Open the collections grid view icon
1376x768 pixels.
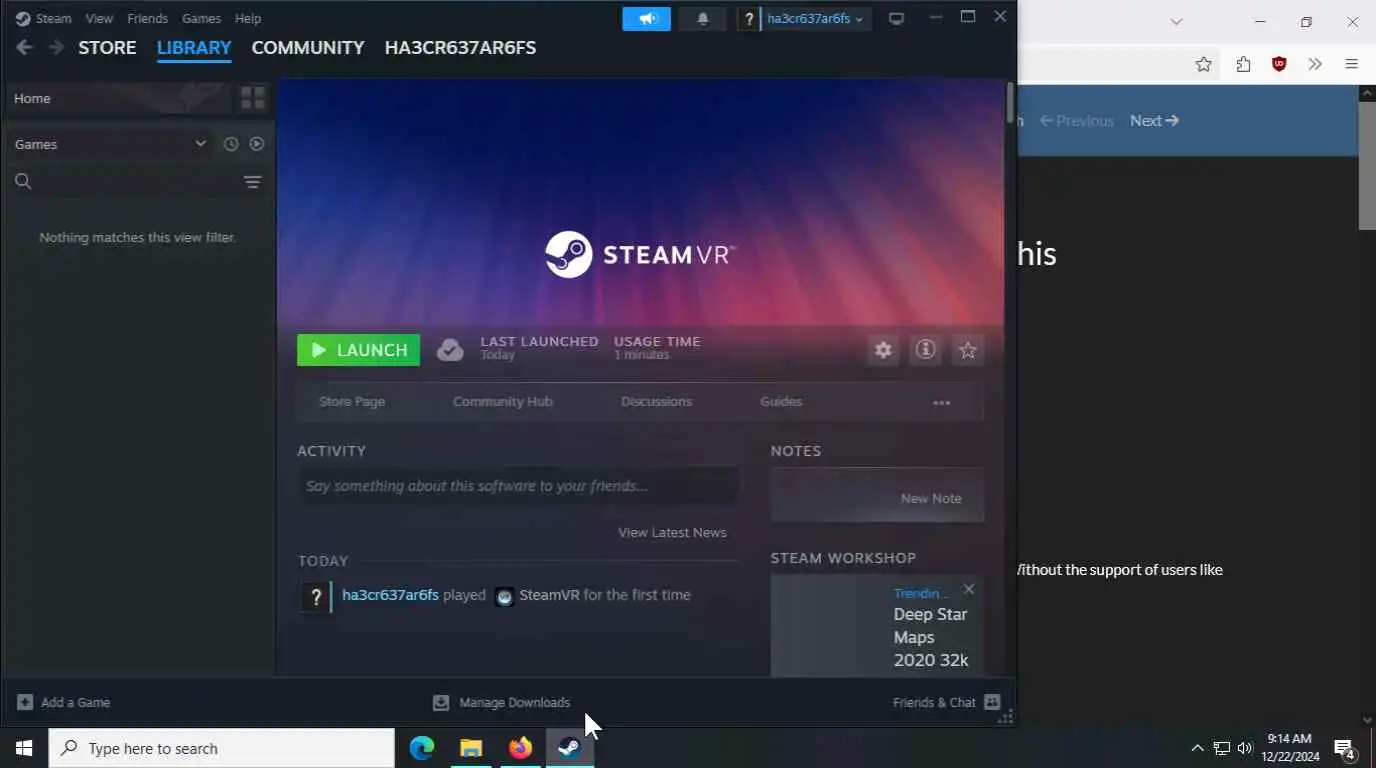253,98
